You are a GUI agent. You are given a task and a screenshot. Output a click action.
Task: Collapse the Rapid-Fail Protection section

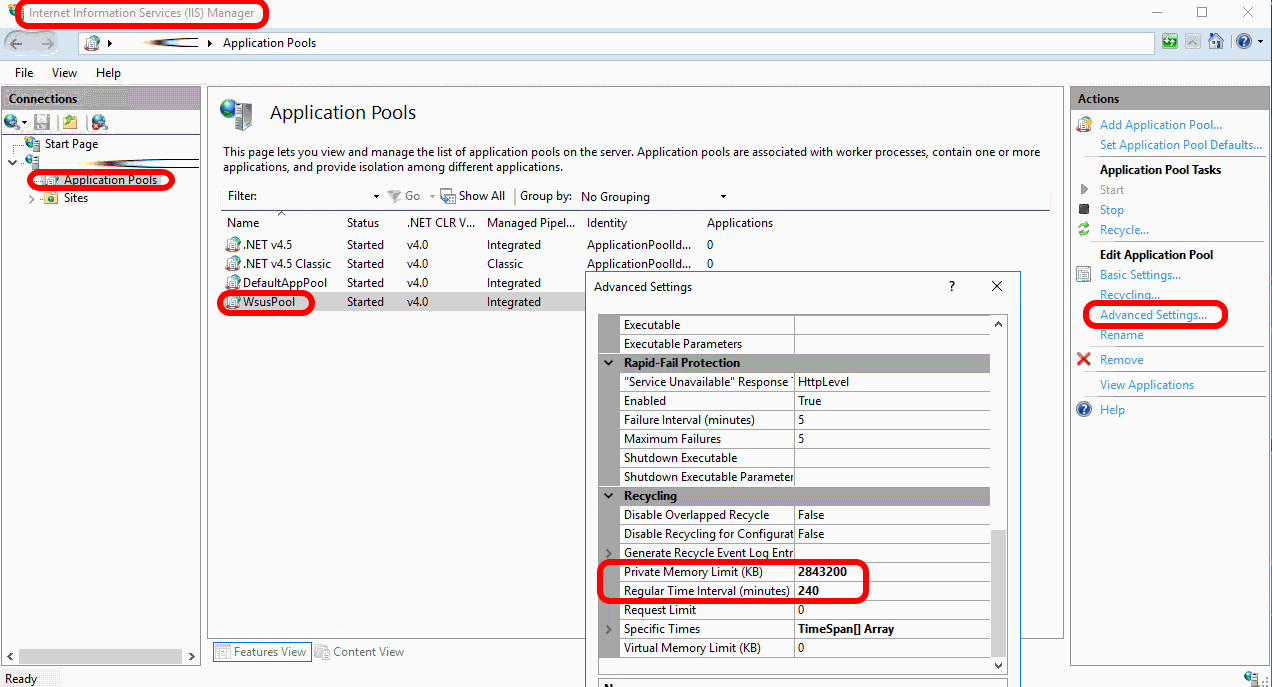pyautogui.click(x=609, y=363)
